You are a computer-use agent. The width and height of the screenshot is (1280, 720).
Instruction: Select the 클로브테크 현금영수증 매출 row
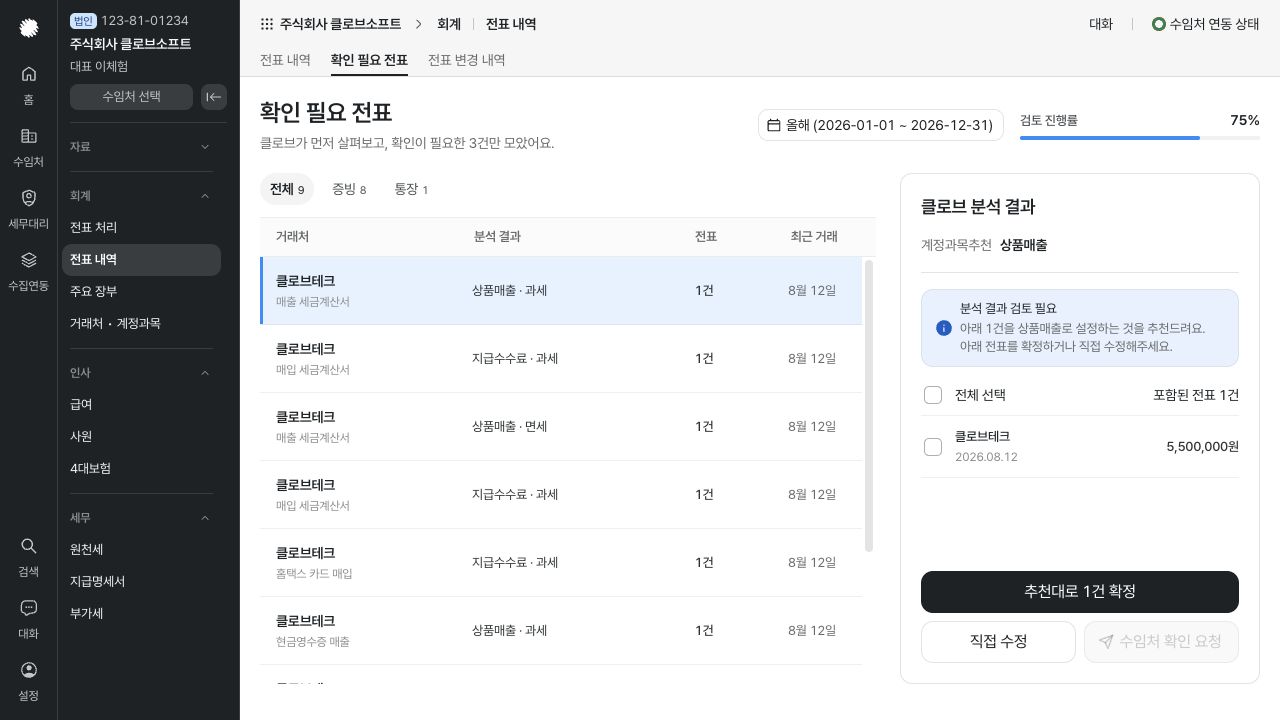click(561, 631)
